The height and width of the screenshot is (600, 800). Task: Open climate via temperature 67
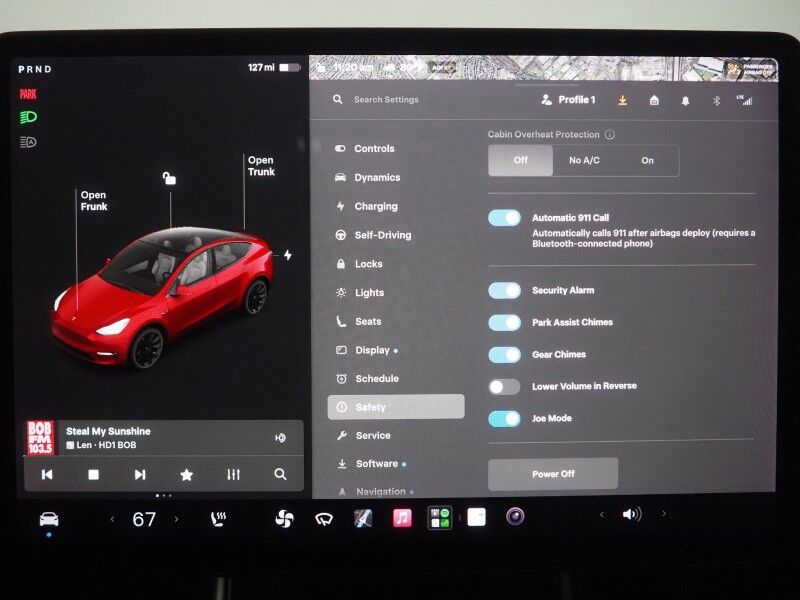[144, 519]
